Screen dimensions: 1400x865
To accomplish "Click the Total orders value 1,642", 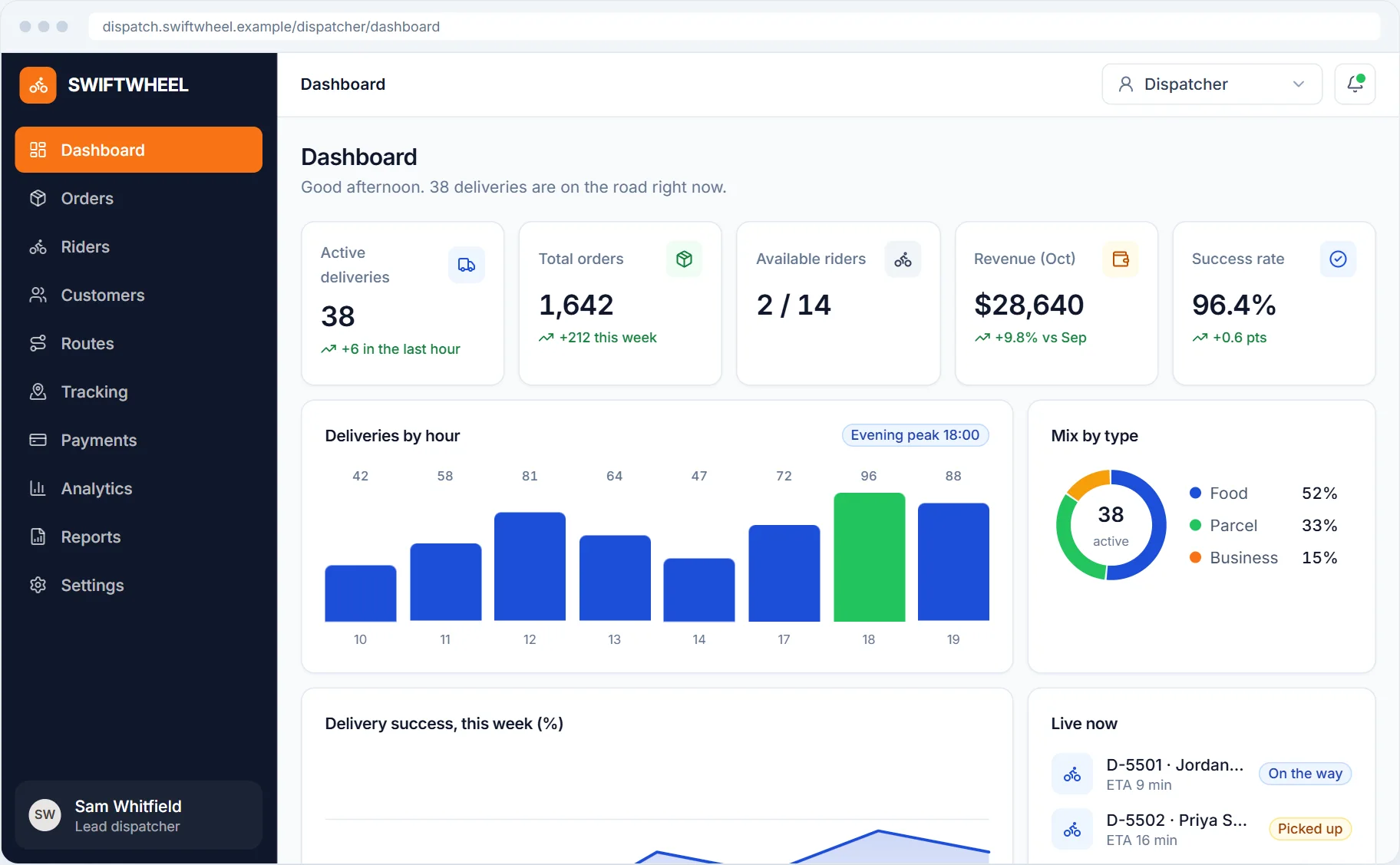I will coord(576,305).
